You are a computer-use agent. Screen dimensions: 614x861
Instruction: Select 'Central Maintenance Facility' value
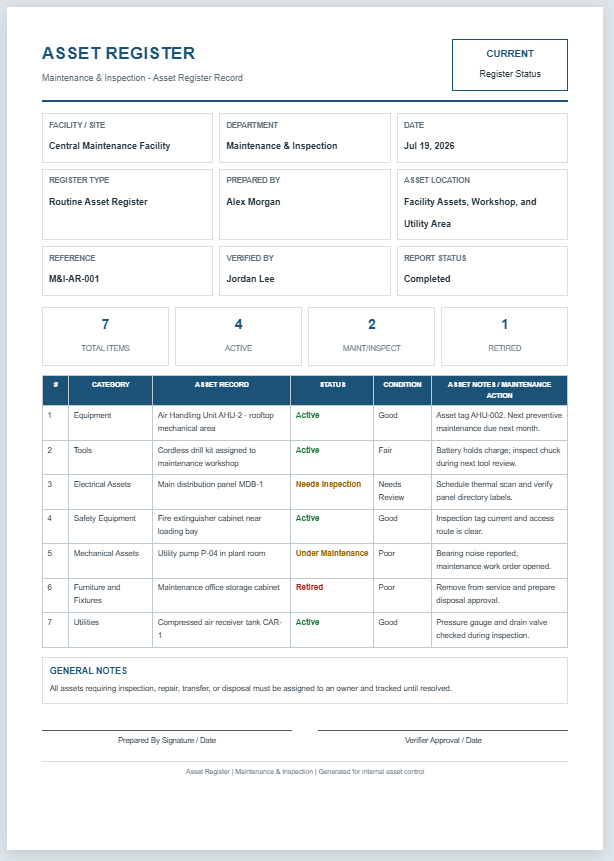[109, 146]
